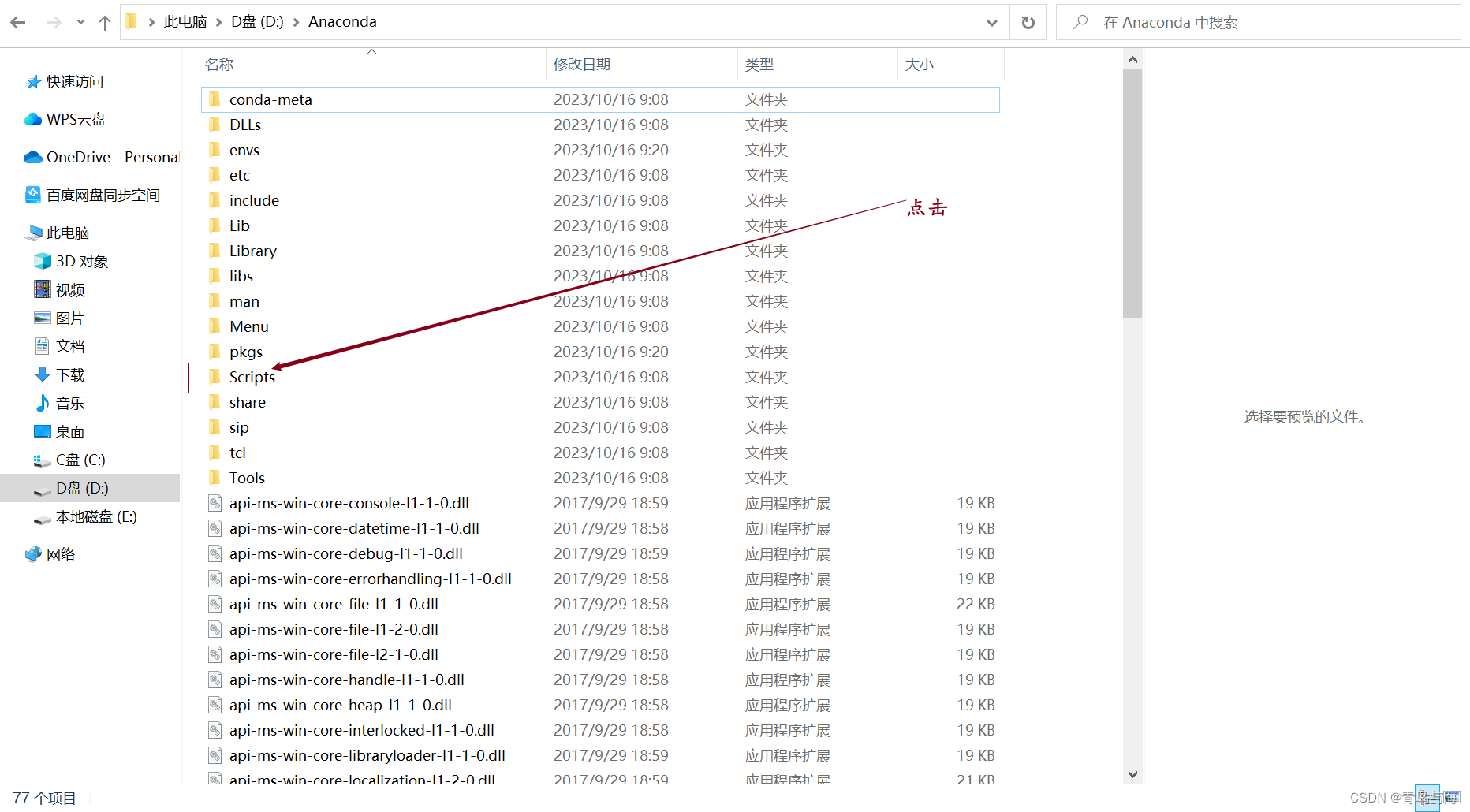The width and height of the screenshot is (1470, 812).
Task: Refresh the Anaconda folder view
Action: [1028, 22]
